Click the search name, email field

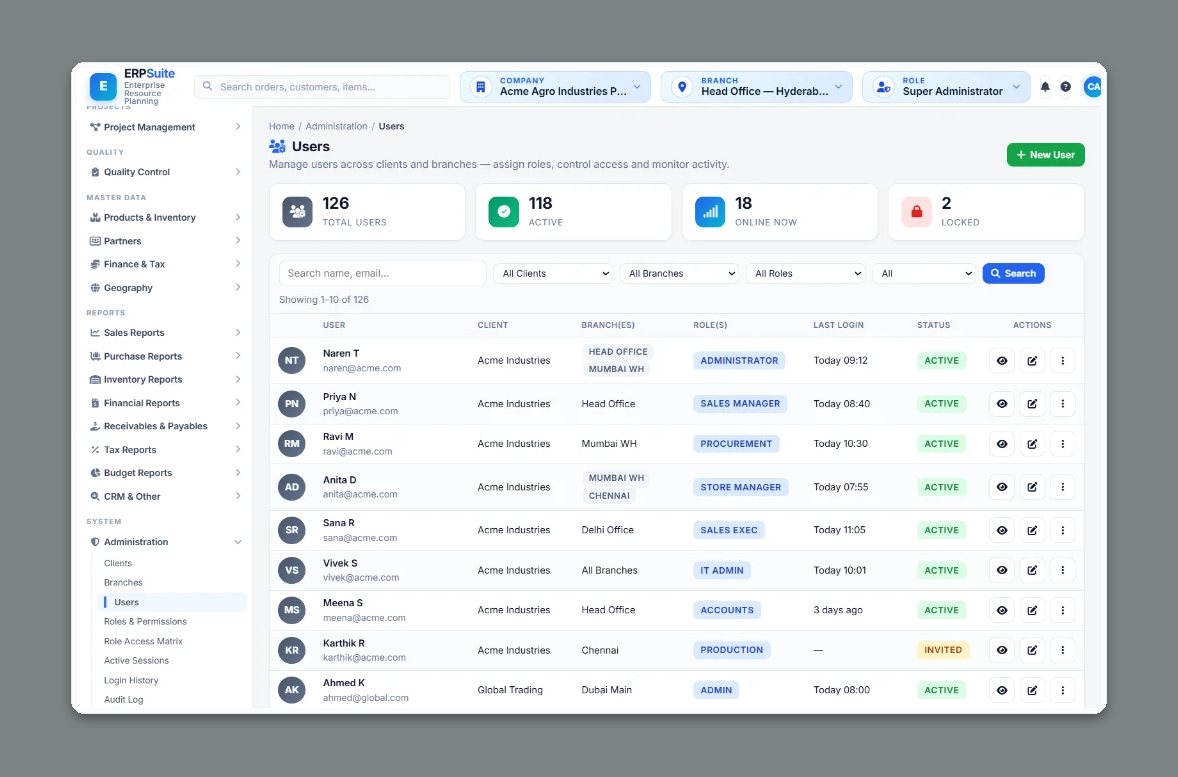click(x=382, y=274)
